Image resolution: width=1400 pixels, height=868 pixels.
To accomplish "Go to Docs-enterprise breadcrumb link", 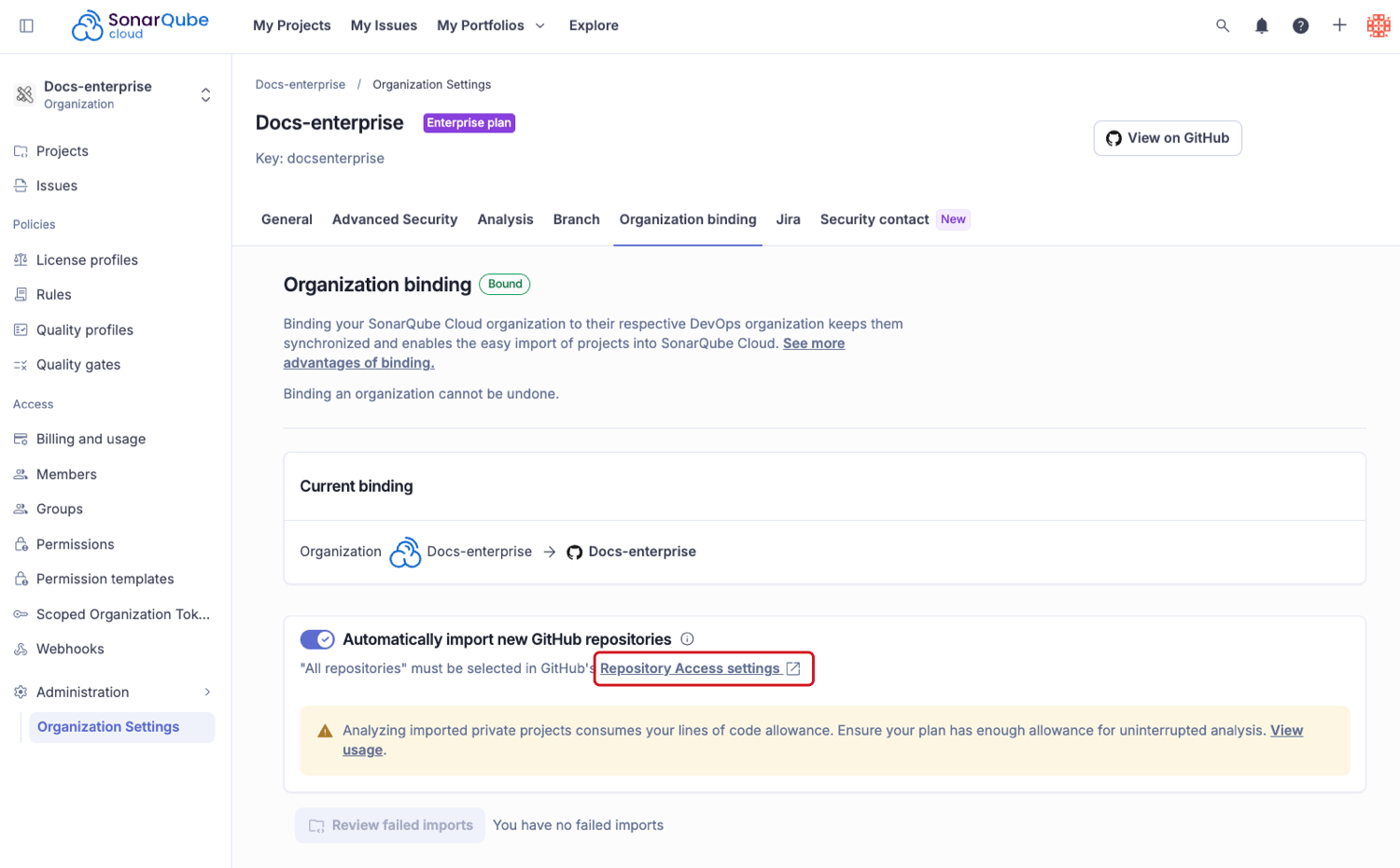I will (301, 84).
